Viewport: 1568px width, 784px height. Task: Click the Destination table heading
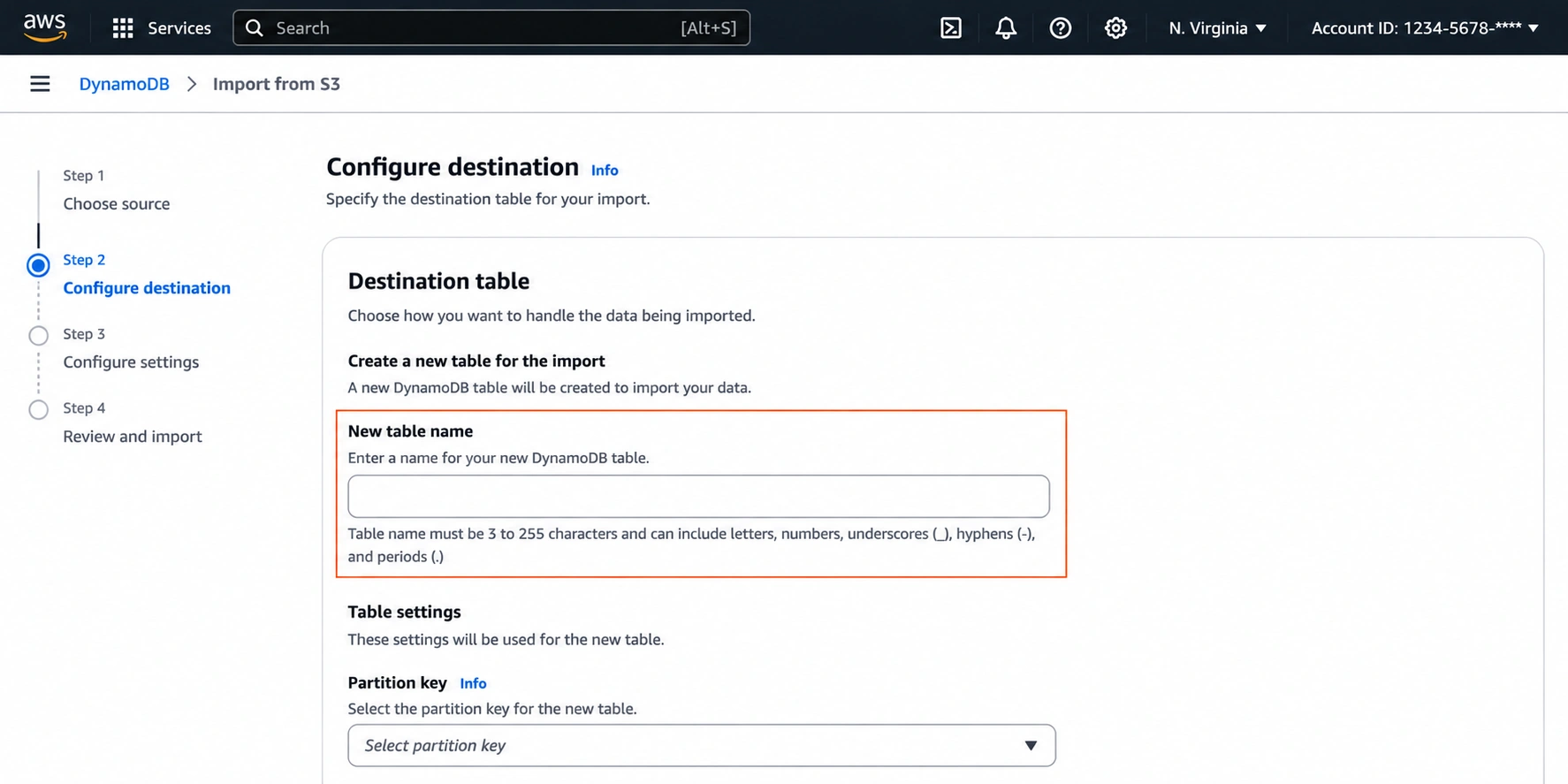pos(438,281)
